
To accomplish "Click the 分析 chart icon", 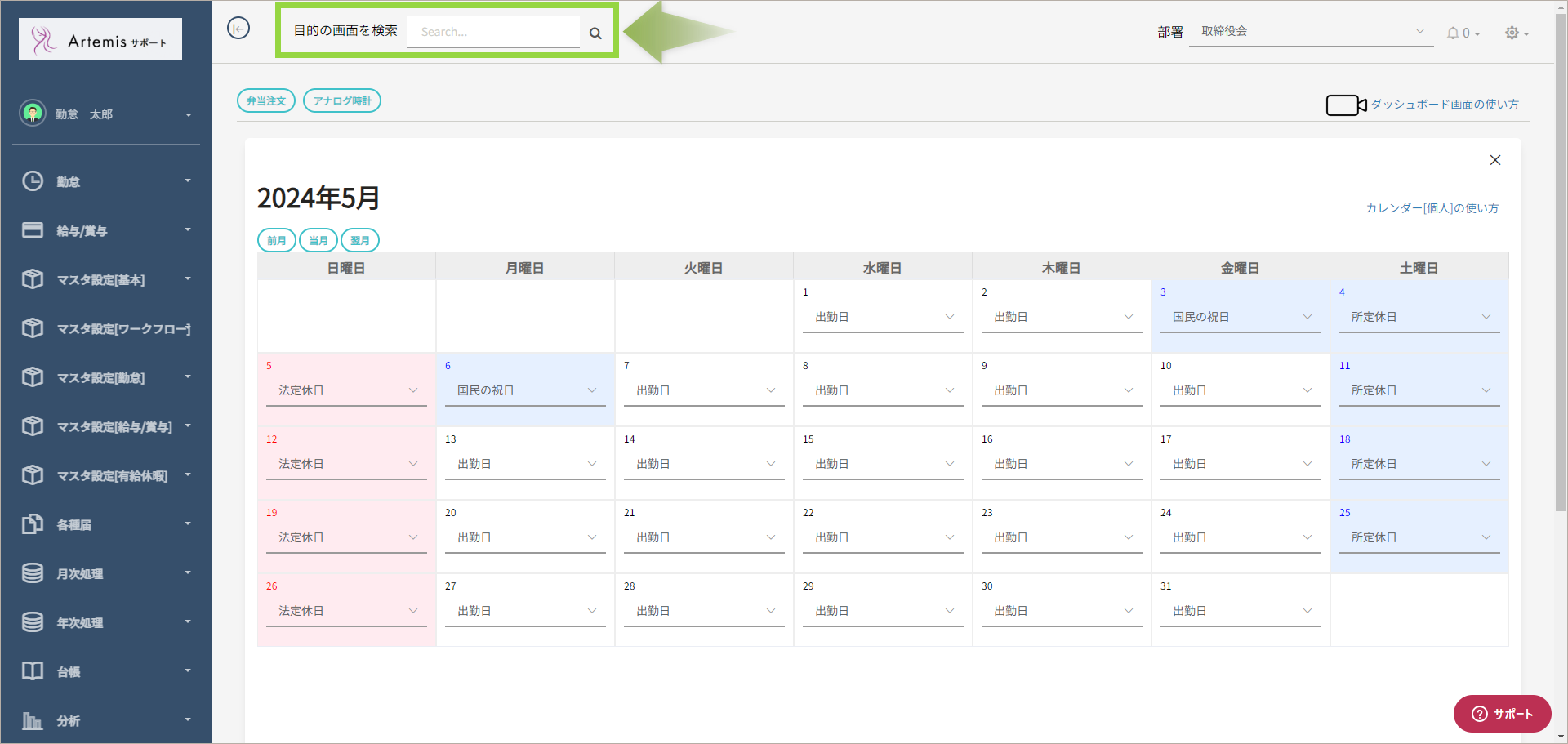I will pos(33,720).
